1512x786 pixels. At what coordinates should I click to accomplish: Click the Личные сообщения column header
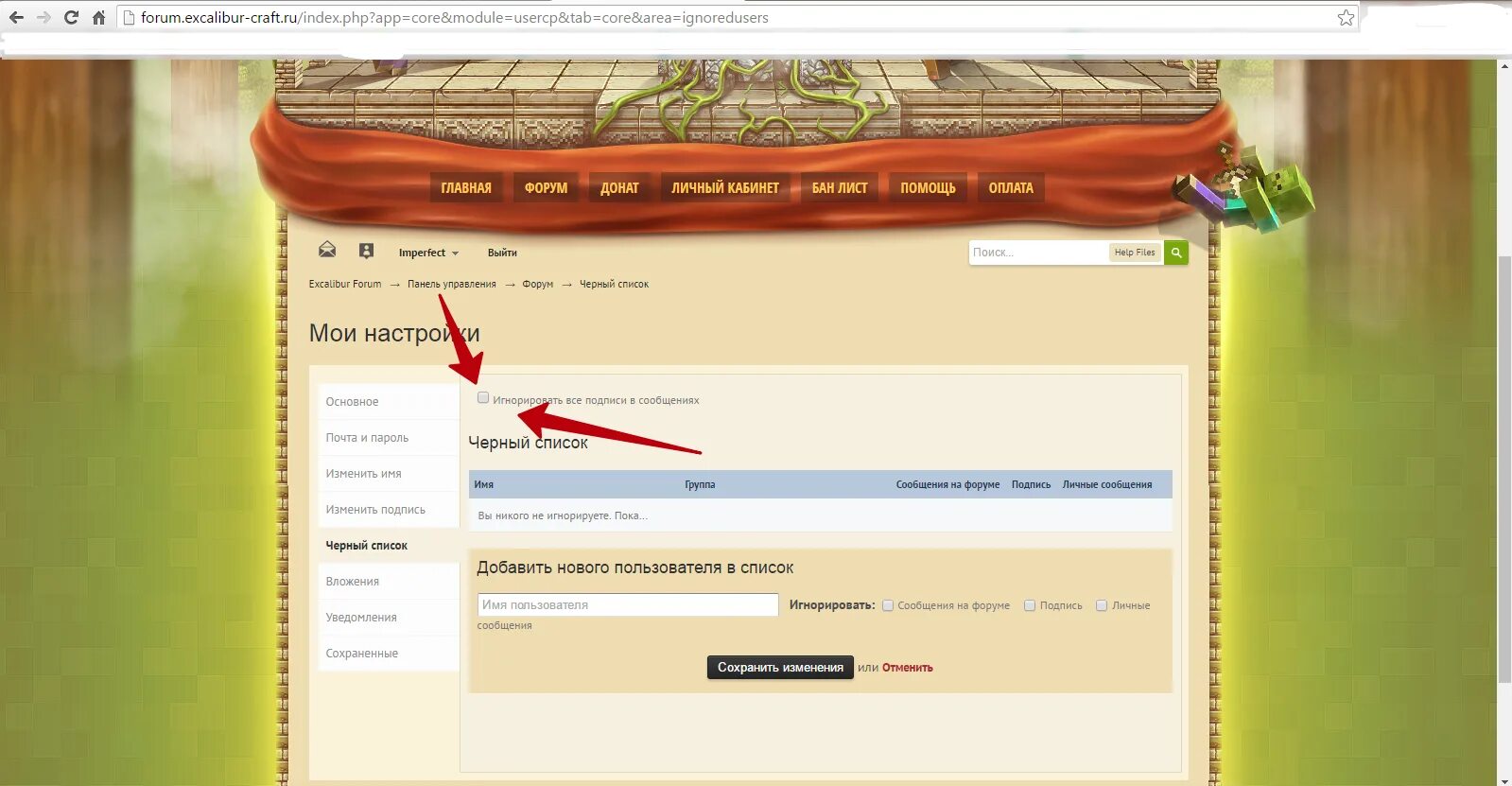point(1107,484)
